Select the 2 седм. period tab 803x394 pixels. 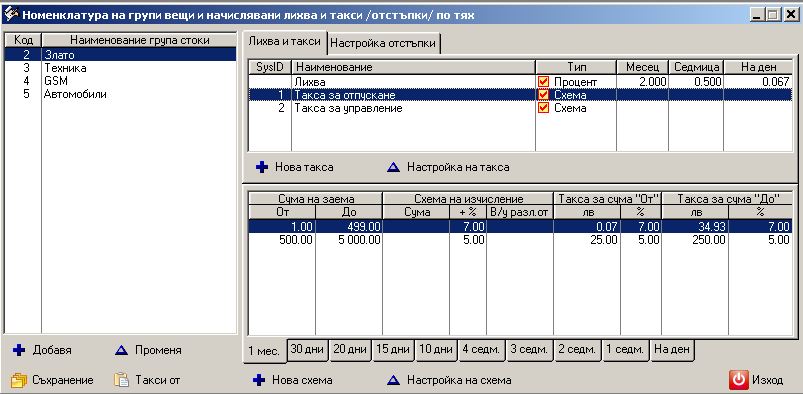click(x=578, y=349)
